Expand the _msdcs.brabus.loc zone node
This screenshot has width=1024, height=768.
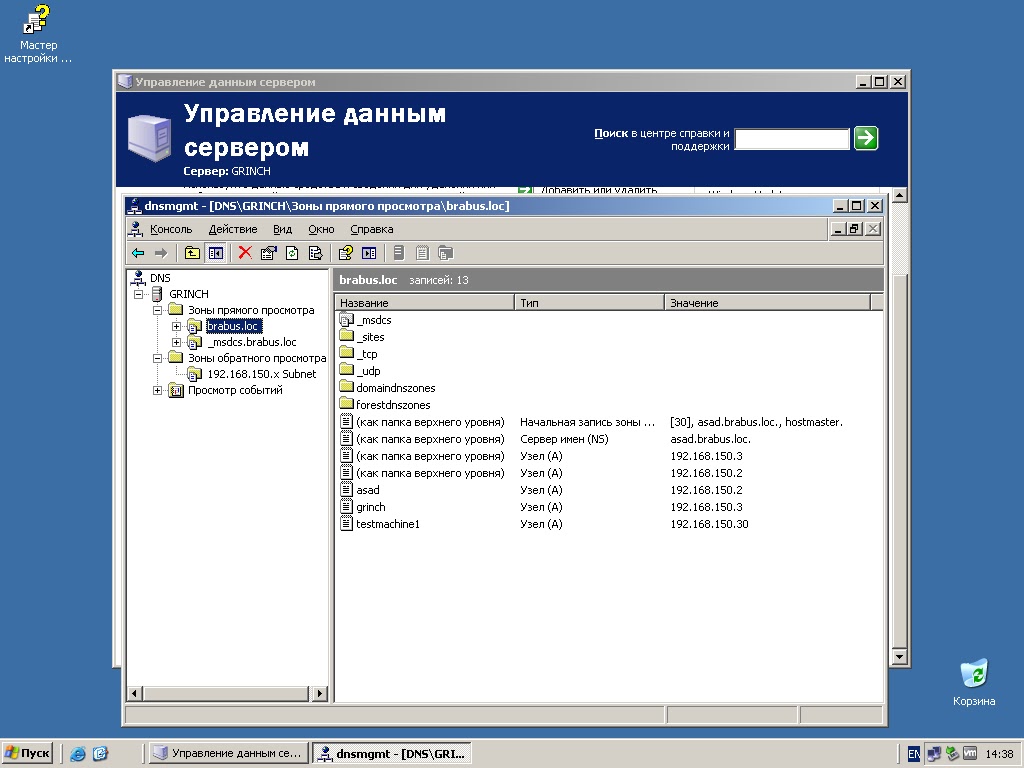click(x=176, y=342)
